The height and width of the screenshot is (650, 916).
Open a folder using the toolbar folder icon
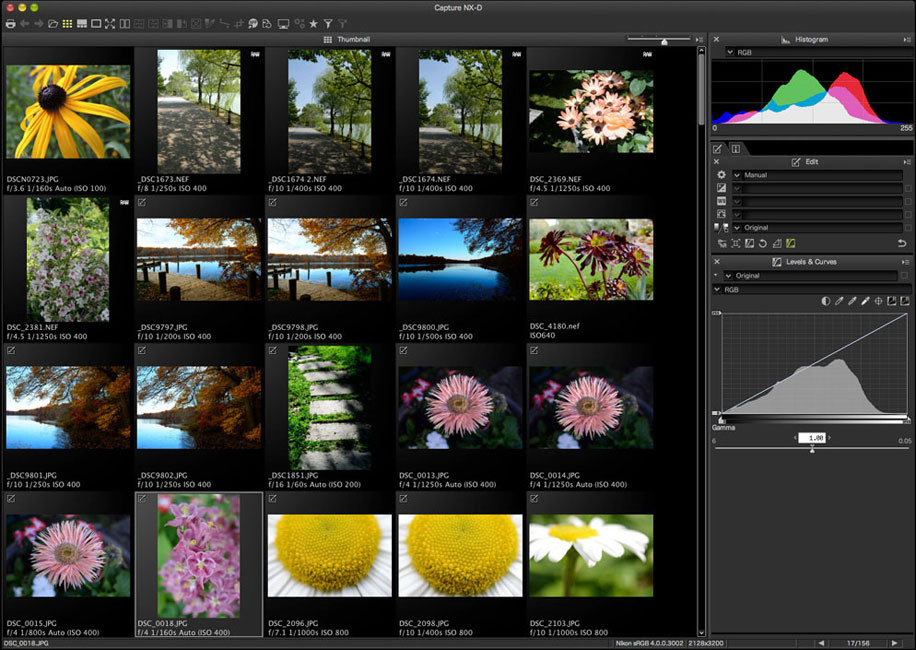pos(53,23)
